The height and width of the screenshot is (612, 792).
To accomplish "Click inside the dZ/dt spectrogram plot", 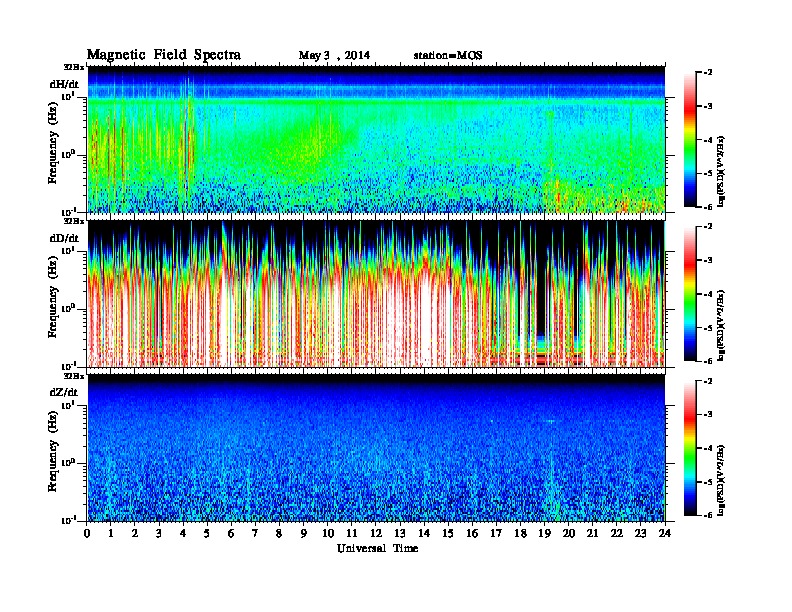I will tap(376, 448).
